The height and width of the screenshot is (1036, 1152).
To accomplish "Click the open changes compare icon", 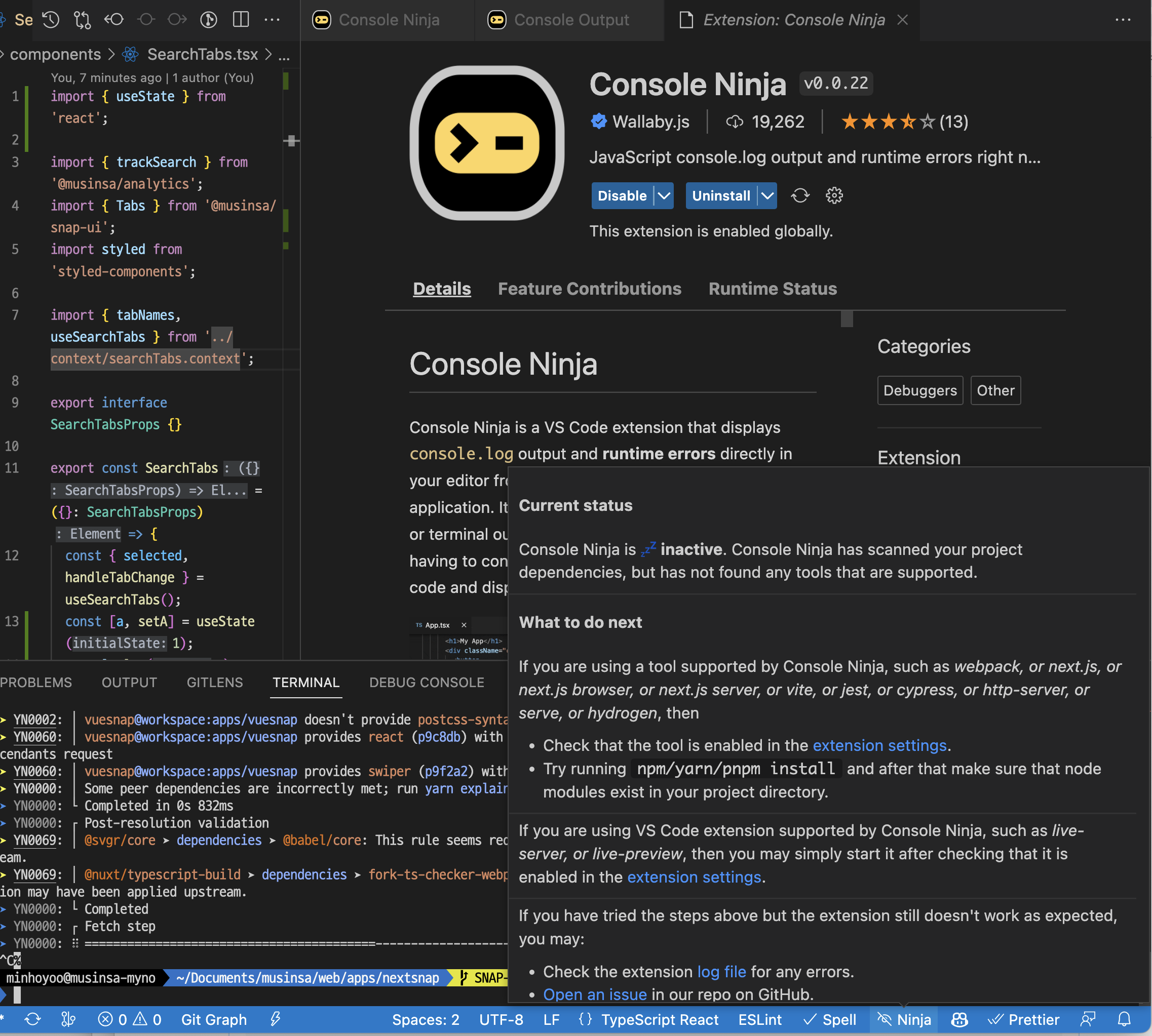I will [82, 20].
